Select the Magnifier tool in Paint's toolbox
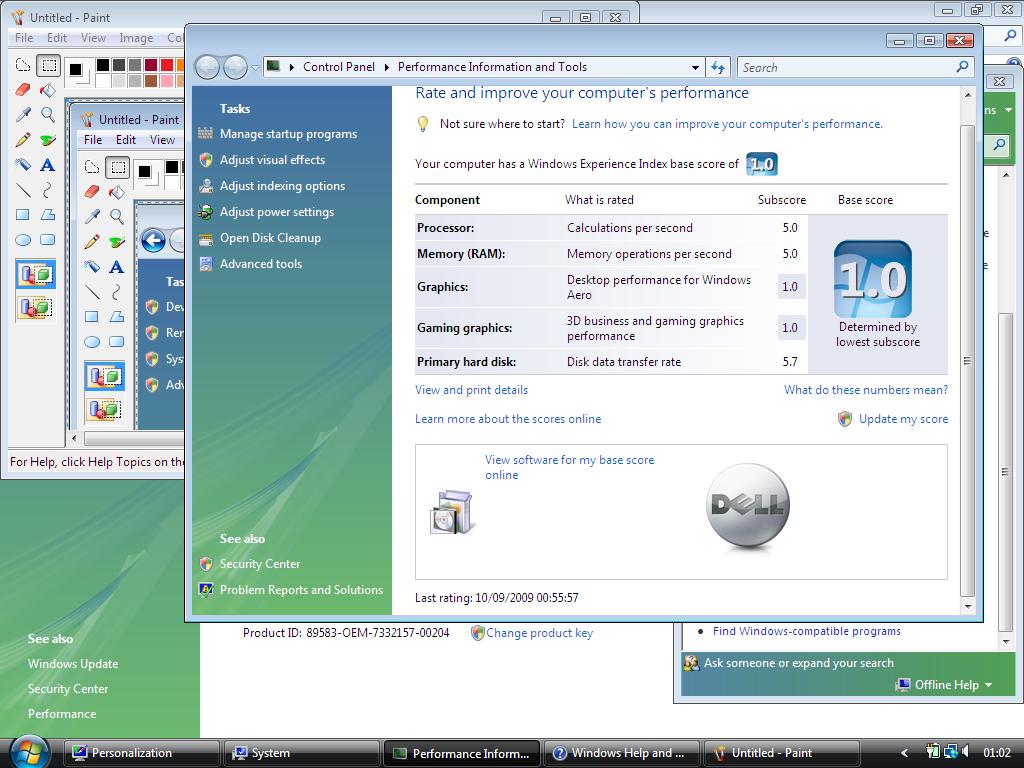The width and height of the screenshot is (1024, 768). pos(48,115)
